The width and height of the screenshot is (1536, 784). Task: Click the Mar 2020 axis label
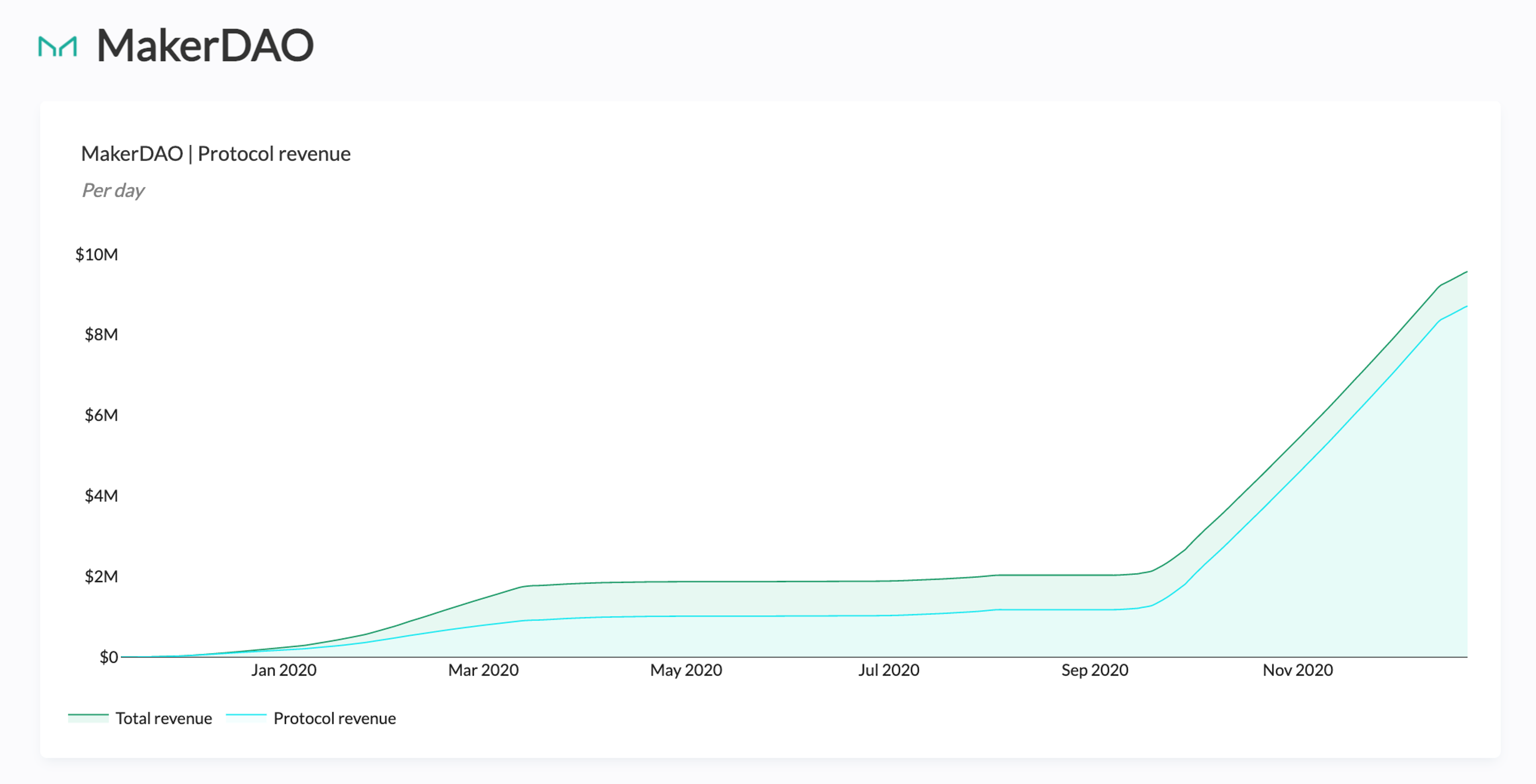(483, 670)
